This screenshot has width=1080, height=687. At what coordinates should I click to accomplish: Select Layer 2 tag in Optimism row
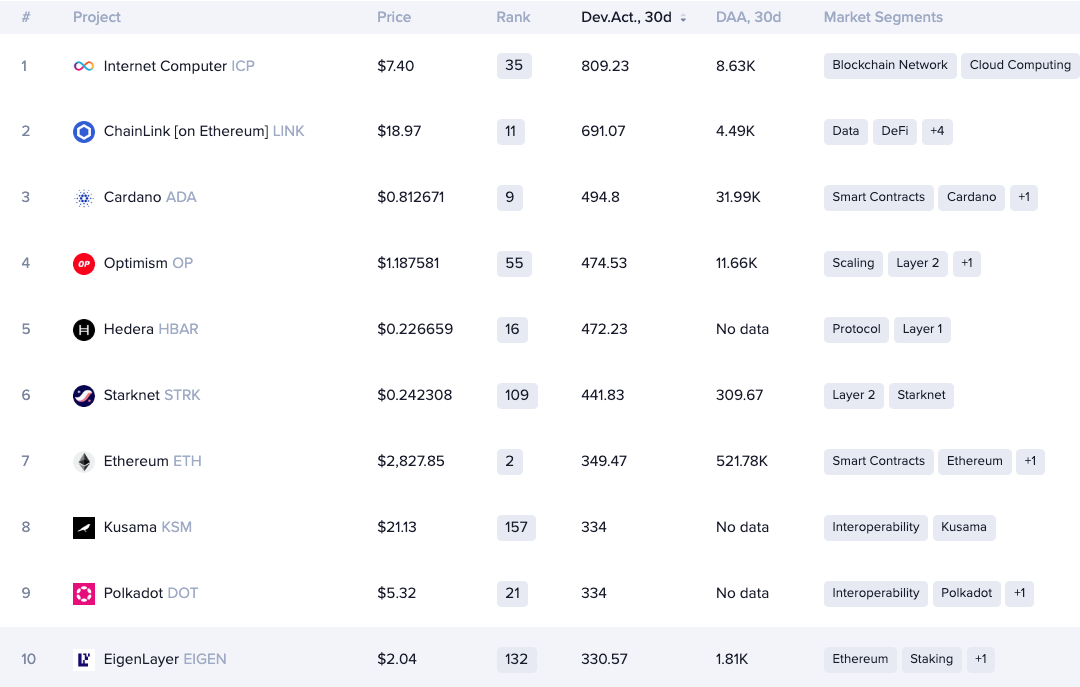pyautogui.click(x=917, y=263)
